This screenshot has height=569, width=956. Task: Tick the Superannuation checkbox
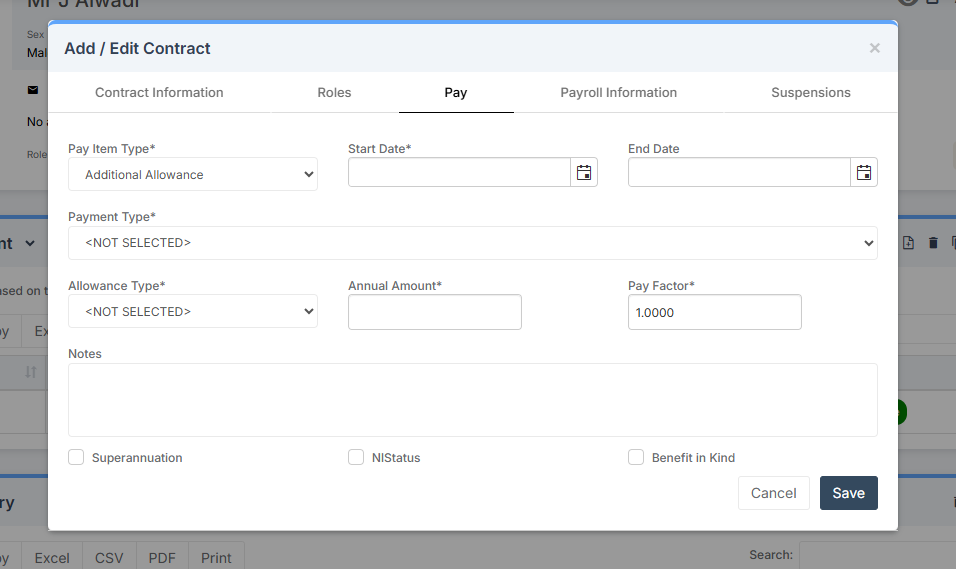(x=76, y=457)
